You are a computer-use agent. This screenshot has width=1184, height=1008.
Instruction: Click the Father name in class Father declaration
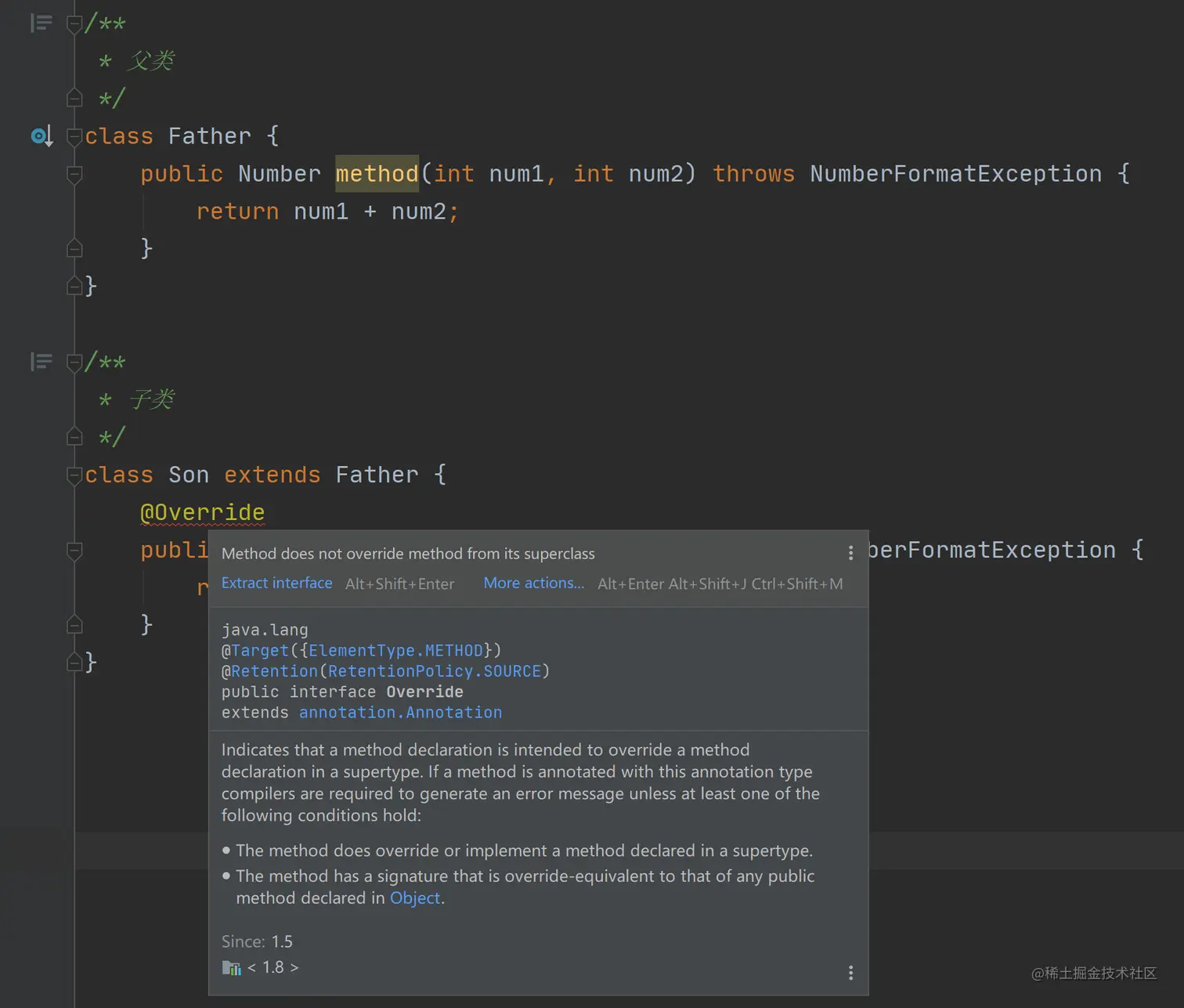point(210,136)
